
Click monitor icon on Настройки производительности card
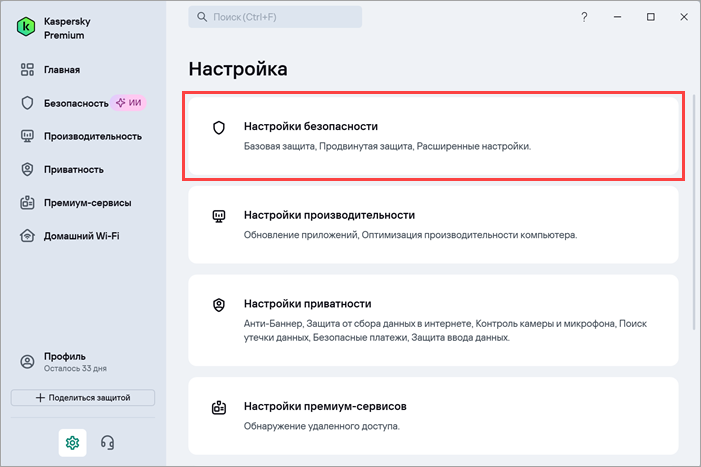tap(219, 217)
